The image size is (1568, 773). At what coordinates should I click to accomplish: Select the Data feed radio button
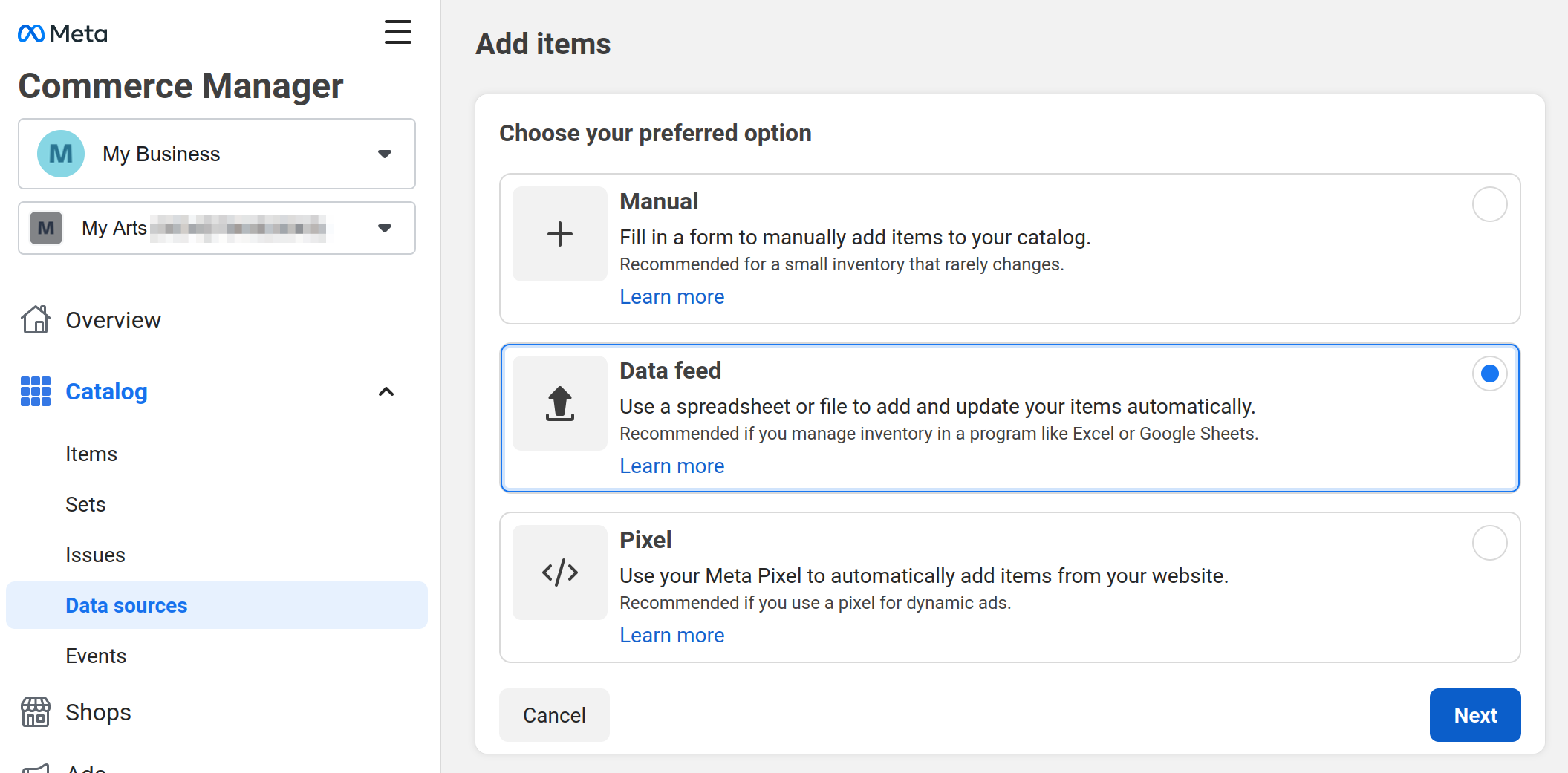pyautogui.click(x=1489, y=374)
